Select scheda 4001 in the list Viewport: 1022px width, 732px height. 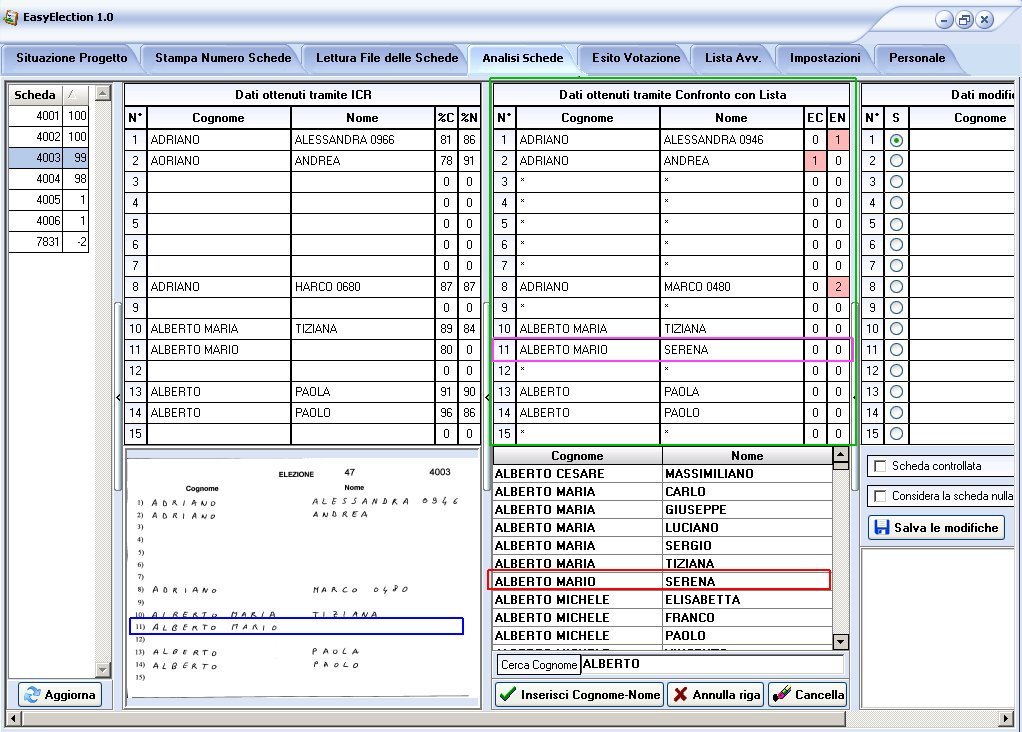point(49,116)
